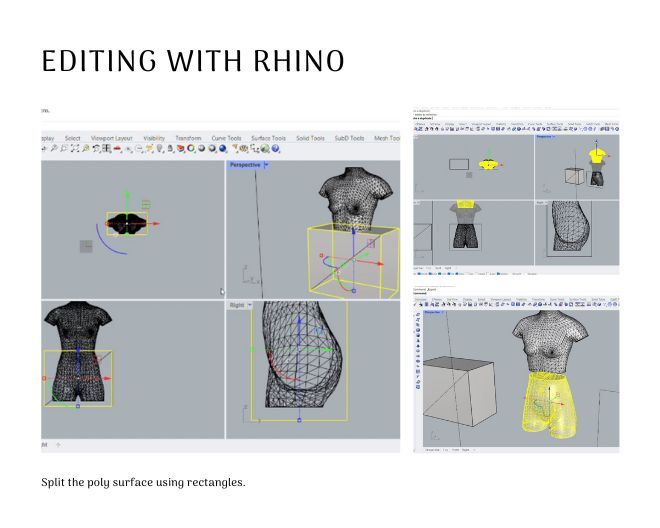Click the Undo view change icon
The height and width of the screenshot is (528, 660).
point(96,149)
